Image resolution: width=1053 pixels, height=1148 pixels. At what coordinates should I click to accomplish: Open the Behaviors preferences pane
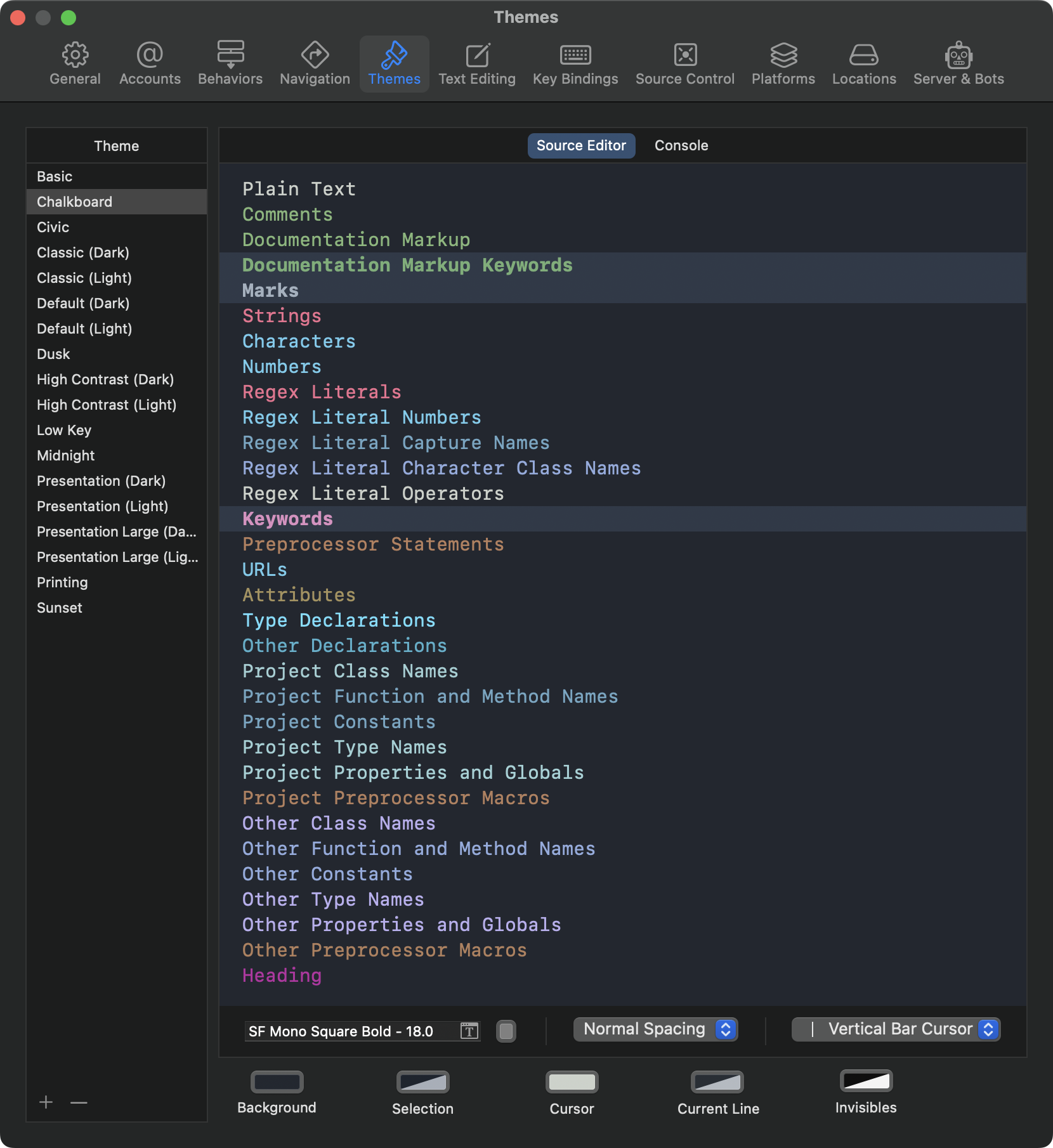tap(230, 64)
